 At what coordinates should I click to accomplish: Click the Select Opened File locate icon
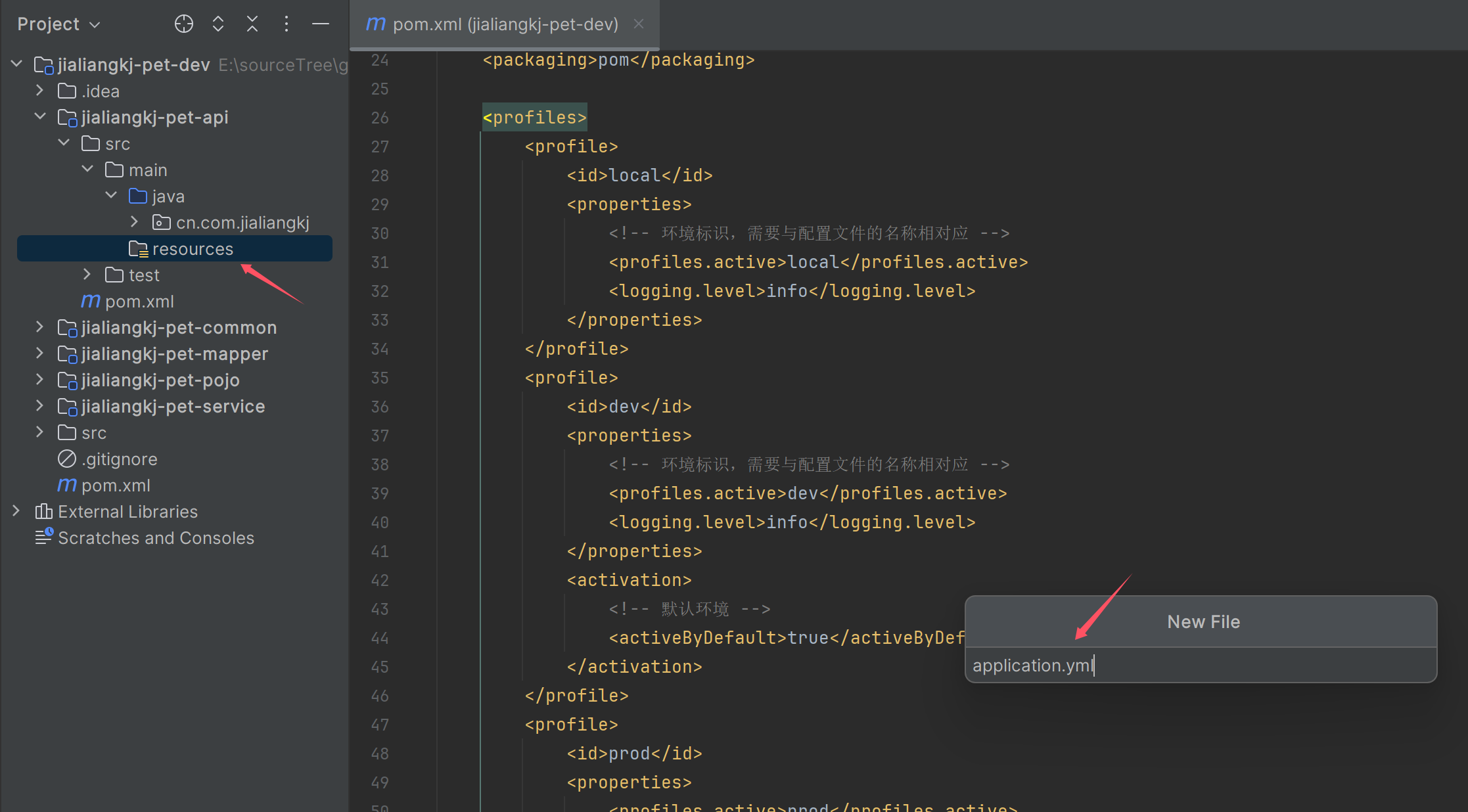184,24
